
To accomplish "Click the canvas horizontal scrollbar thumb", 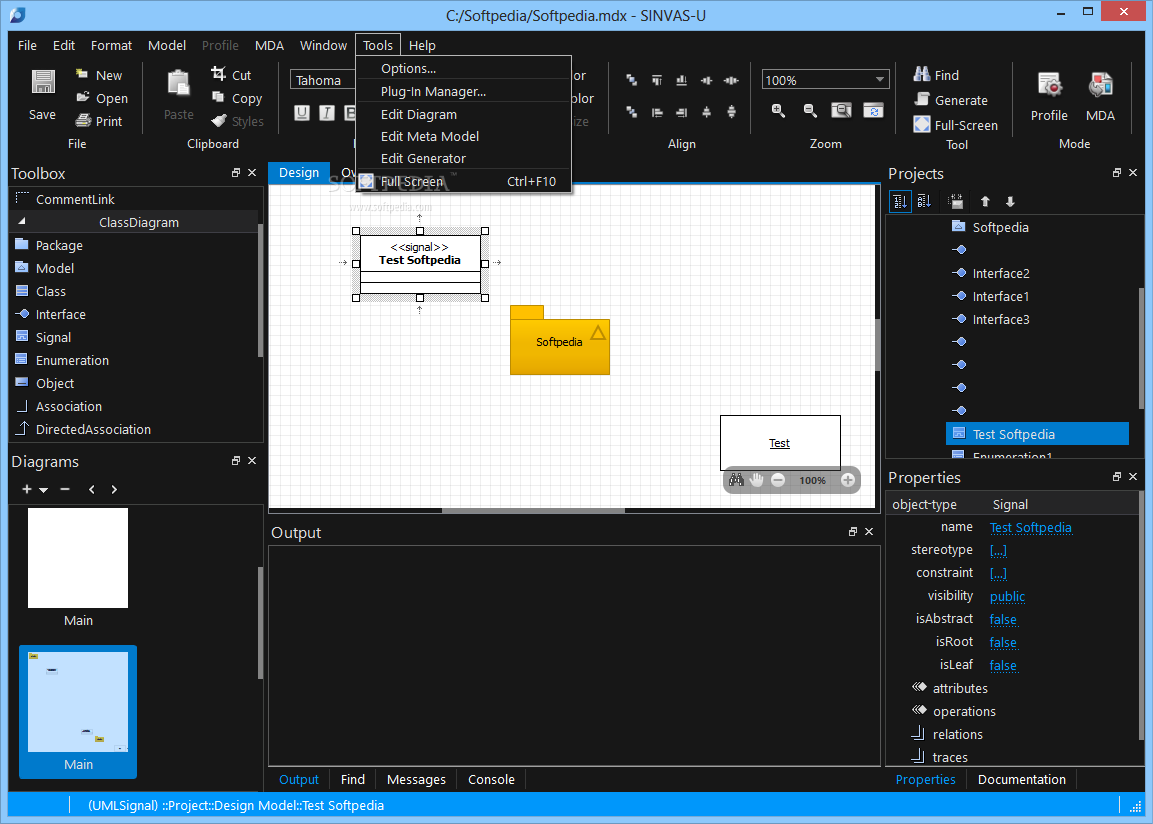I will coord(533,510).
